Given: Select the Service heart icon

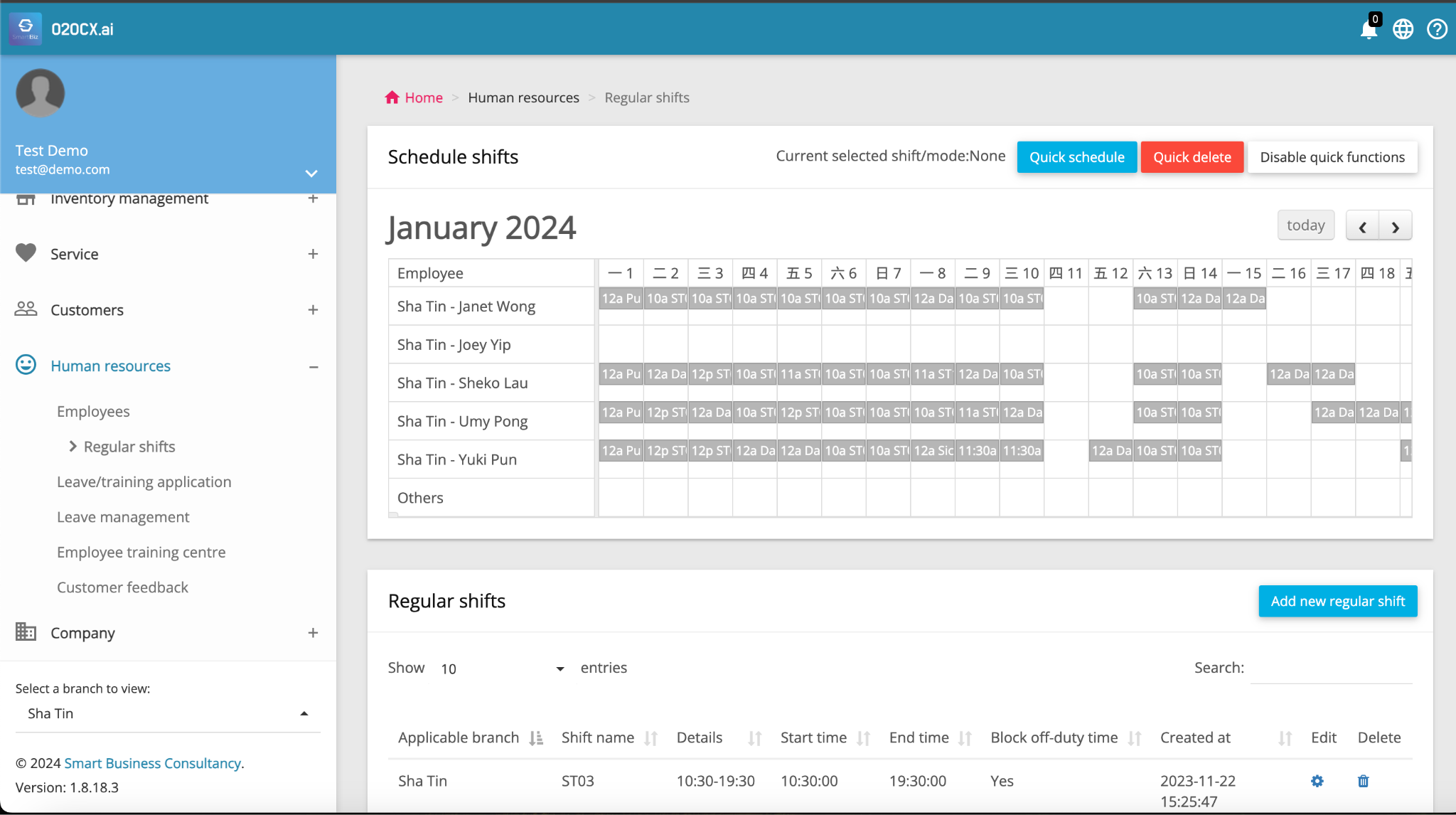Looking at the screenshot, I should (x=26, y=253).
